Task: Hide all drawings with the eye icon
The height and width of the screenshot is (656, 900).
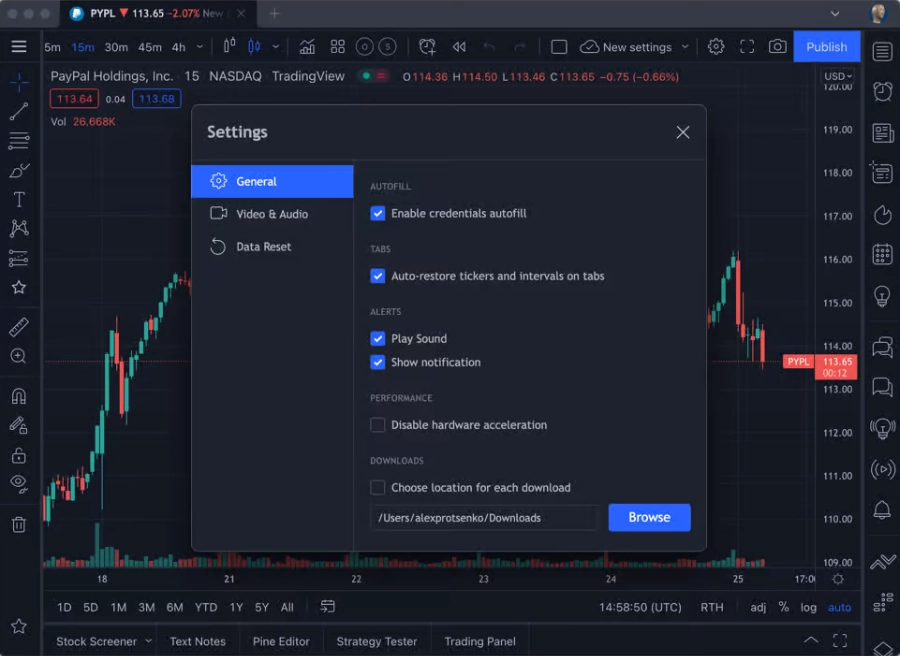Action: (x=19, y=484)
